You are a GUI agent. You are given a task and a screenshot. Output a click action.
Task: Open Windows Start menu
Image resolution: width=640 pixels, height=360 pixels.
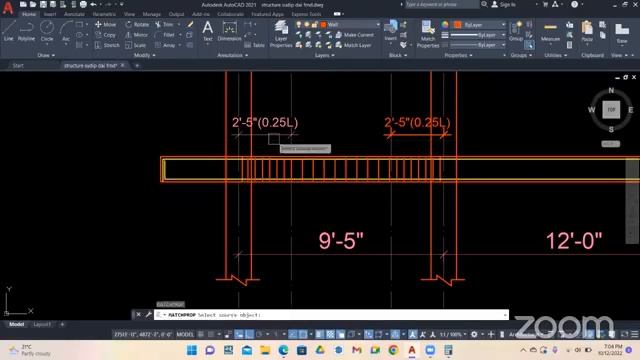(x=191, y=350)
